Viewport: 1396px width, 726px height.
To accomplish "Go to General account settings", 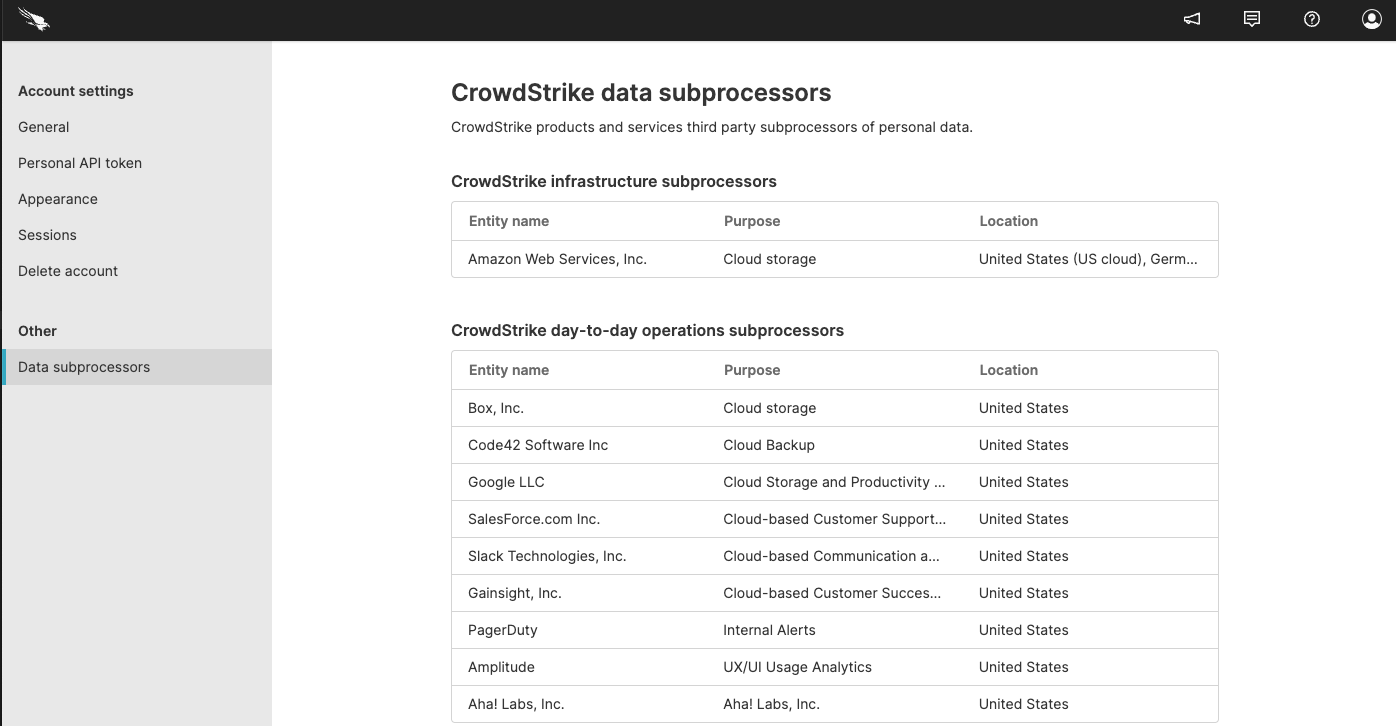I will tap(43, 127).
